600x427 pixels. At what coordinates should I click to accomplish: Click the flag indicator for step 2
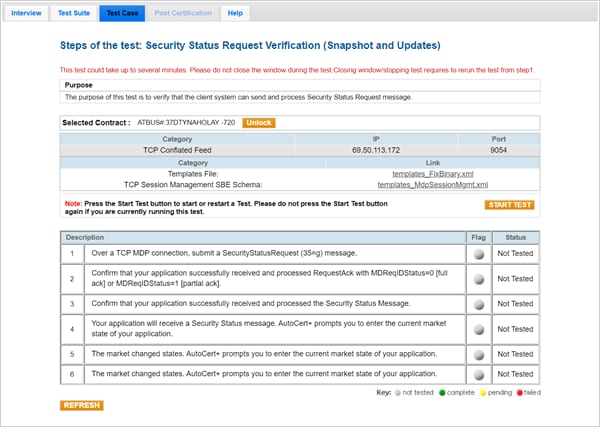[479, 278]
